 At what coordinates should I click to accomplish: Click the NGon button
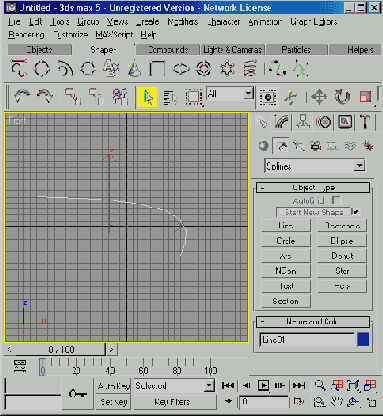pos(286,271)
